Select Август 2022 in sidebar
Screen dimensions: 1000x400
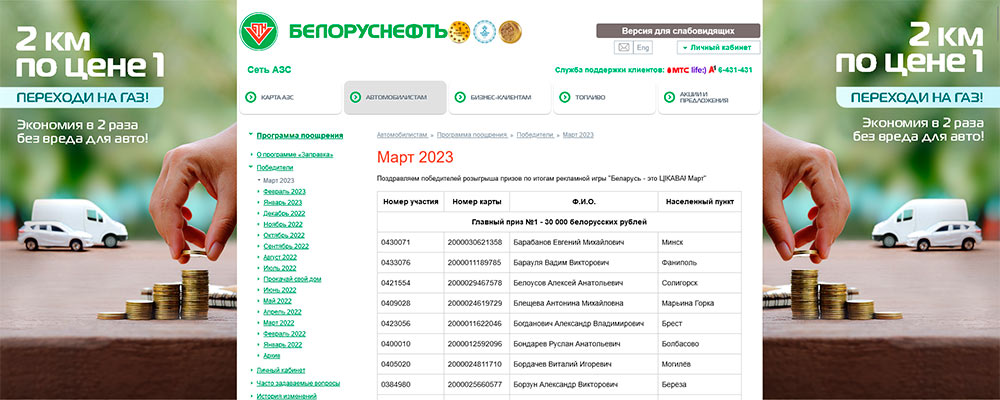(x=280, y=257)
